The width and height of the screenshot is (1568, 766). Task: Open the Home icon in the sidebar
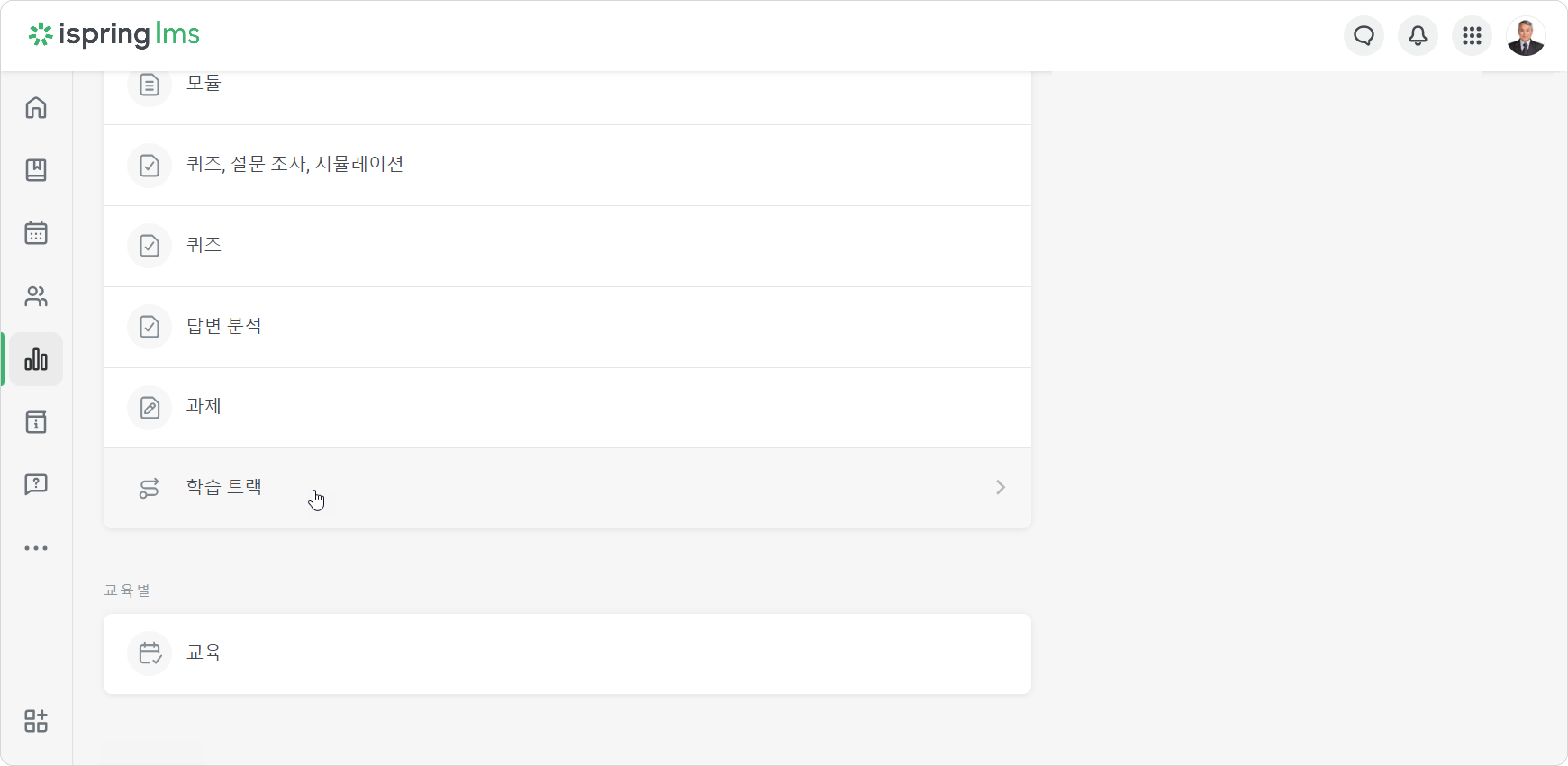click(x=36, y=108)
